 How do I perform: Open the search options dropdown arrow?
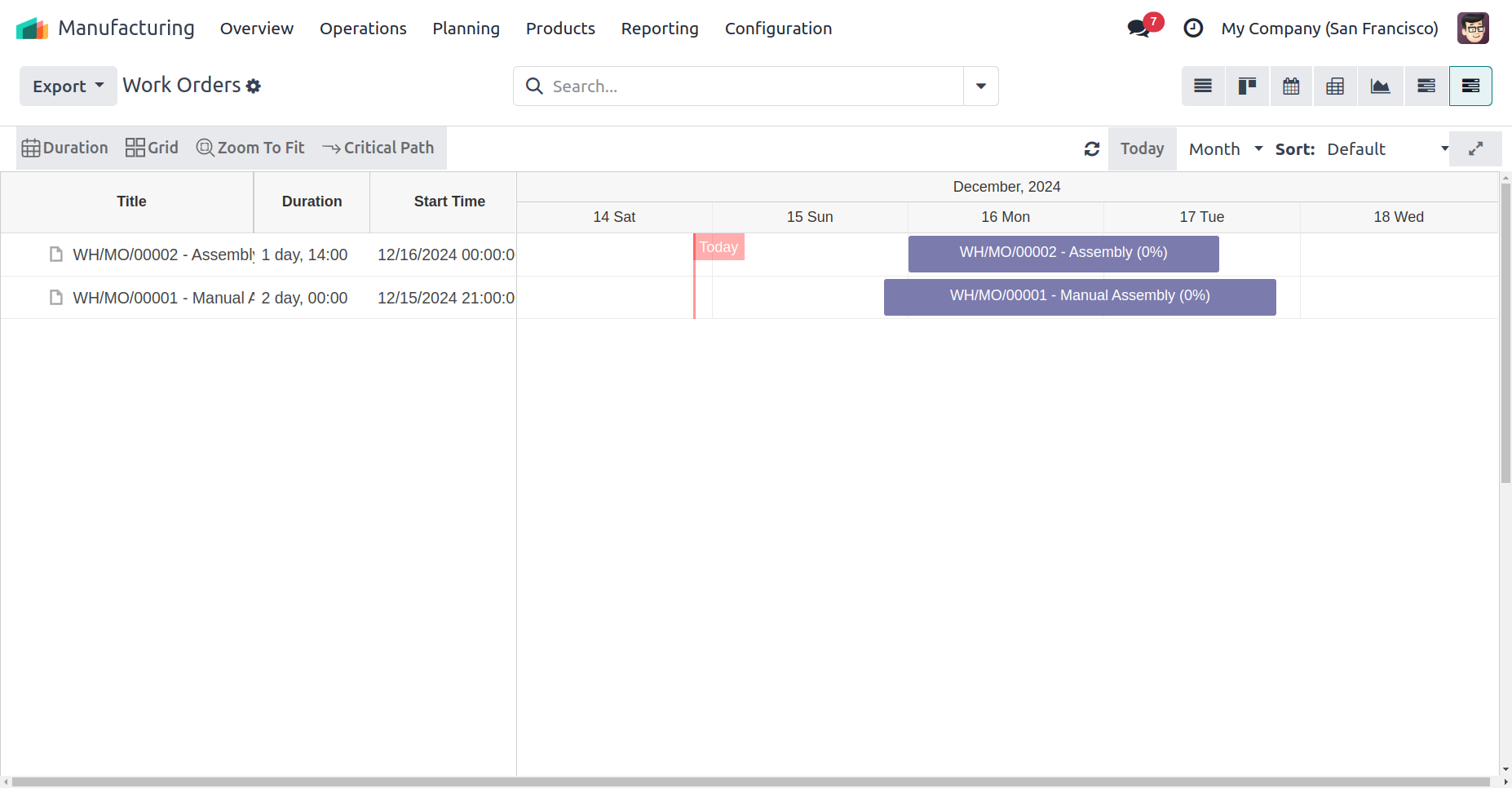tap(981, 86)
